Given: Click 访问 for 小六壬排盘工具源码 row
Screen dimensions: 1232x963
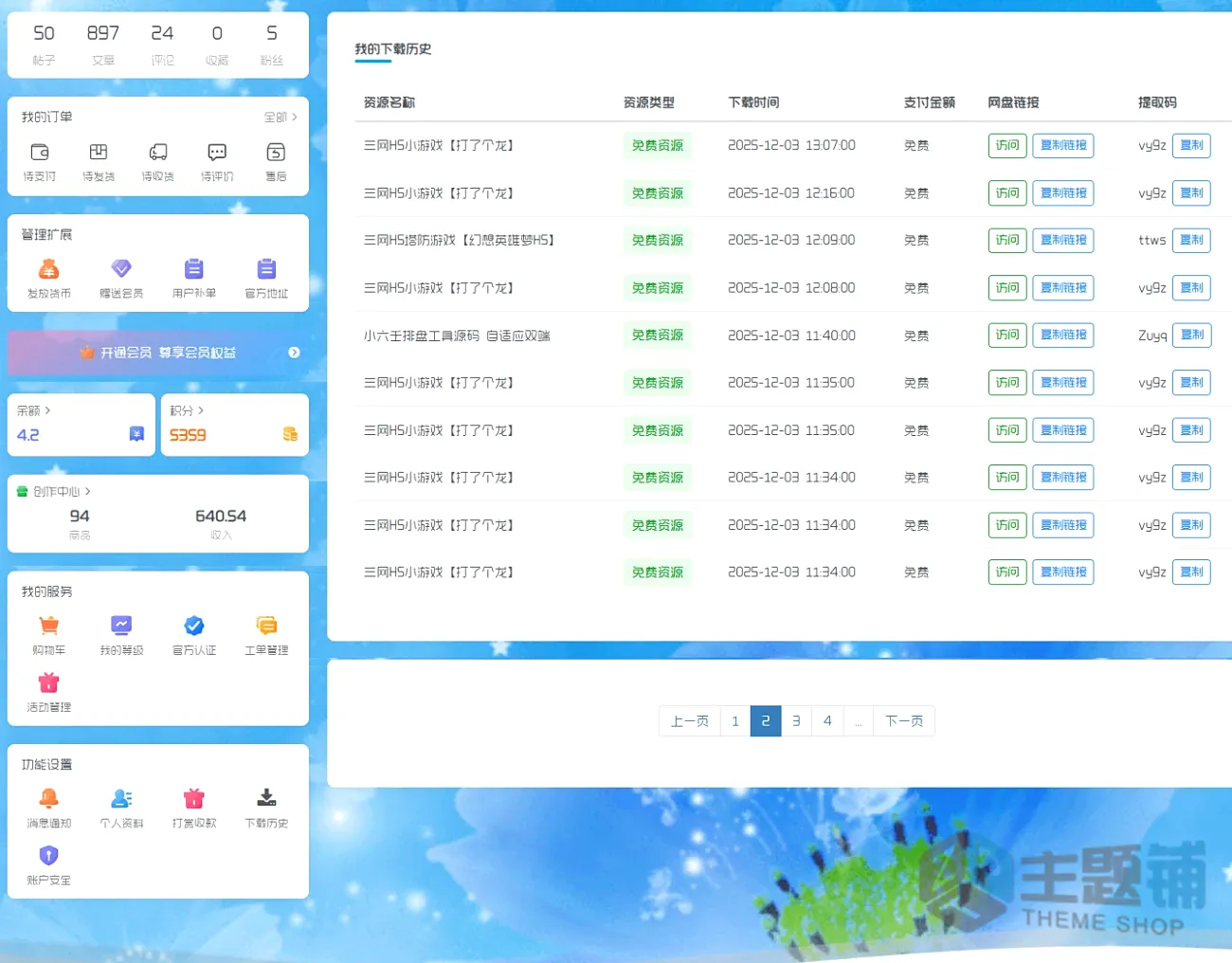Looking at the screenshot, I should pyautogui.click(x=1007, y=335).
